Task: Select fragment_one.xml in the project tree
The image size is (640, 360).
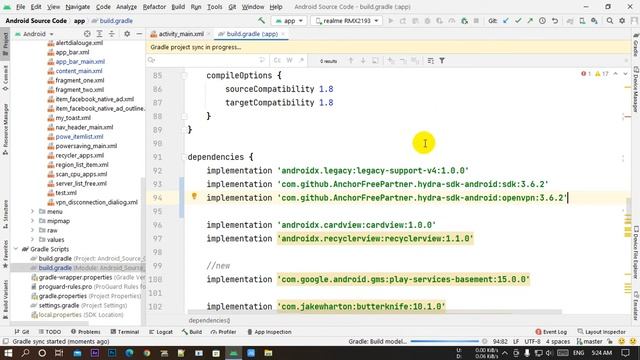Action: [80, 80]
